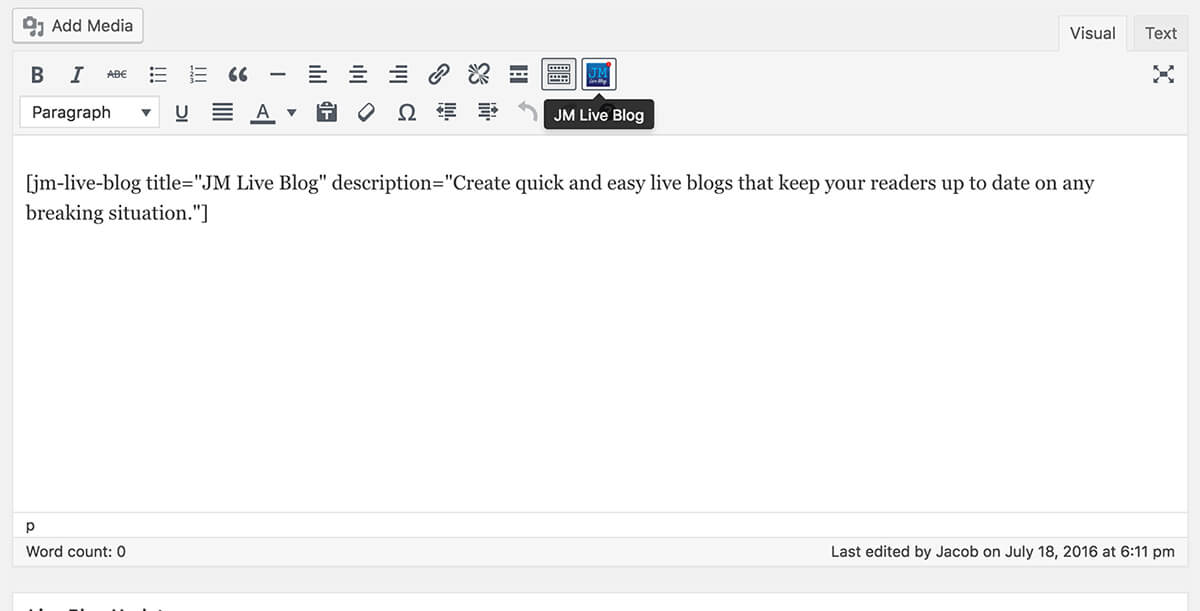Insert a numbered list
1200x611 pixels.
198,75
